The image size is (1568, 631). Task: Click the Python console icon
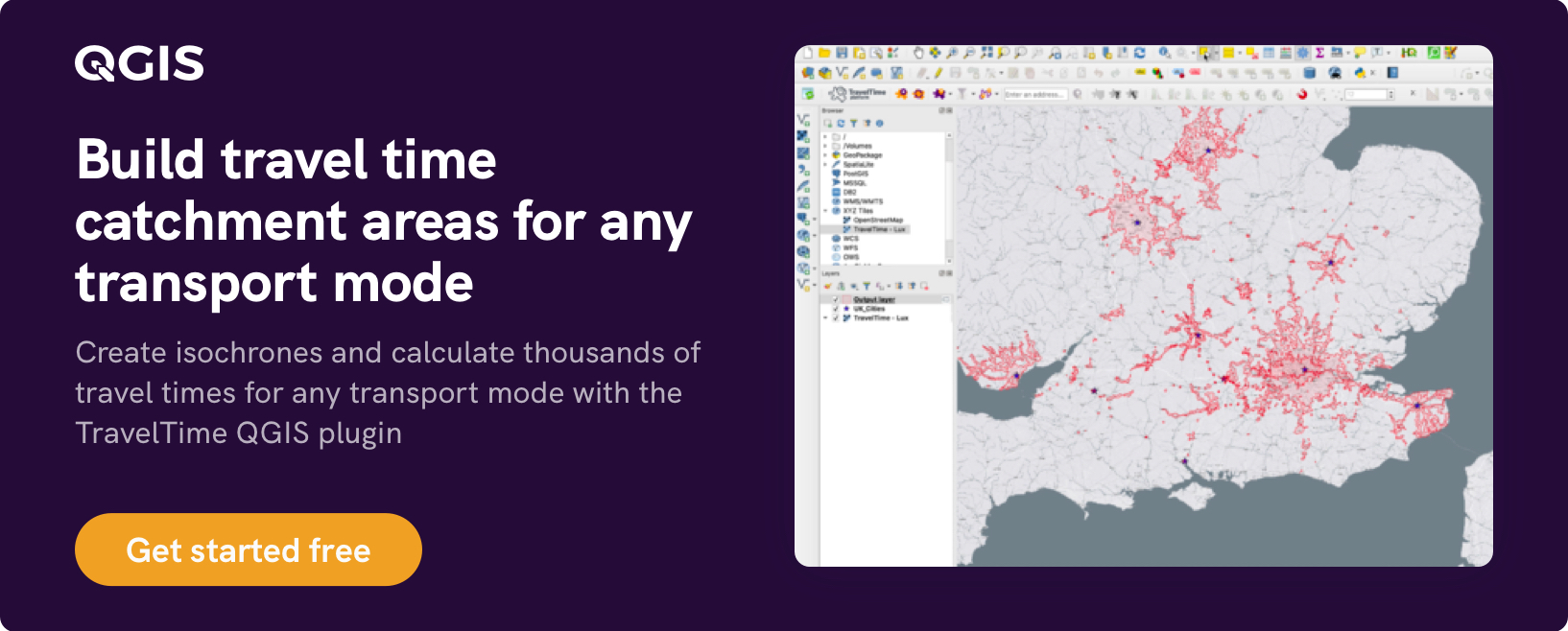click(1360, 73)
